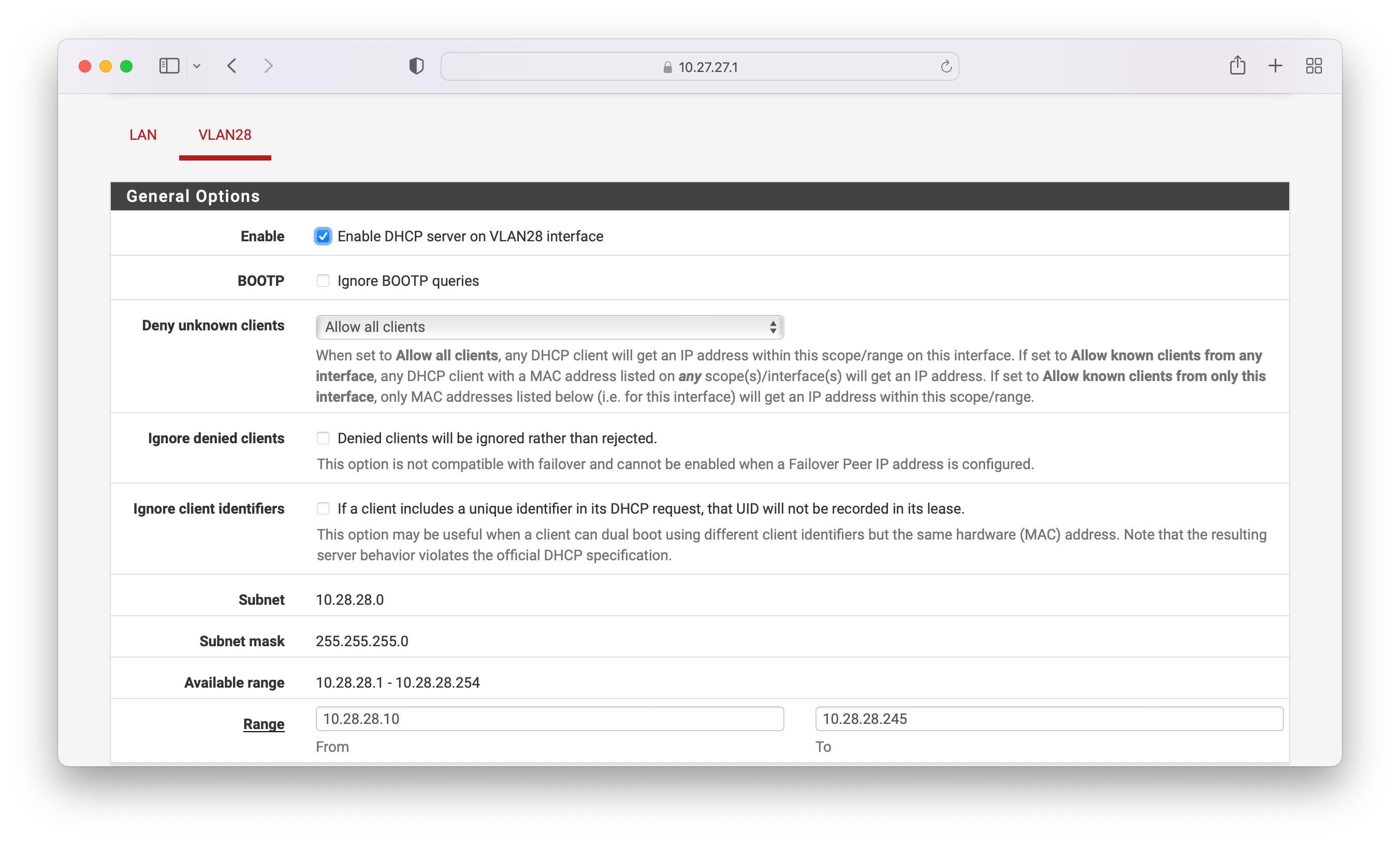The image size is (1400, 843).
Task: Toggle the Safari sidebar icon
Action: pyautogui.click(x=169, y=66)
